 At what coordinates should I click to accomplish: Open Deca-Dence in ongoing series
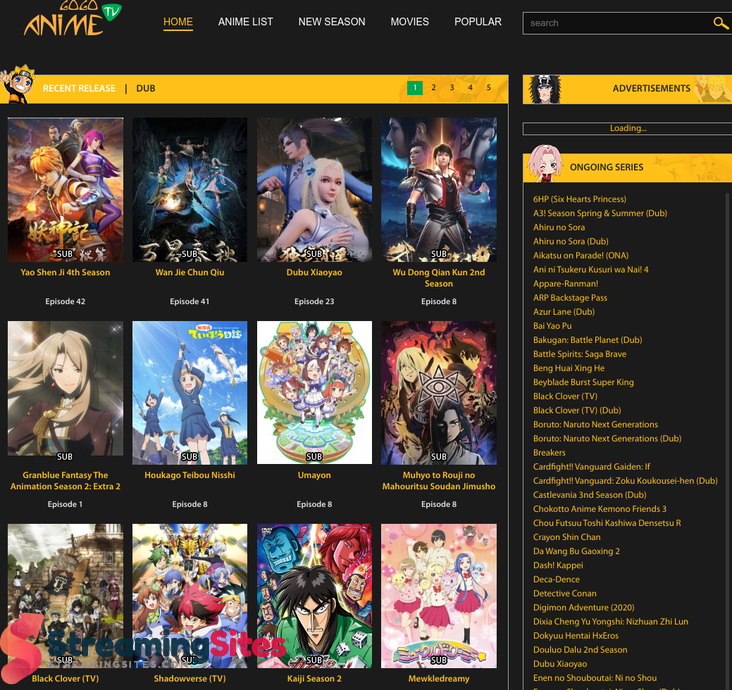(x=556, y=579)
